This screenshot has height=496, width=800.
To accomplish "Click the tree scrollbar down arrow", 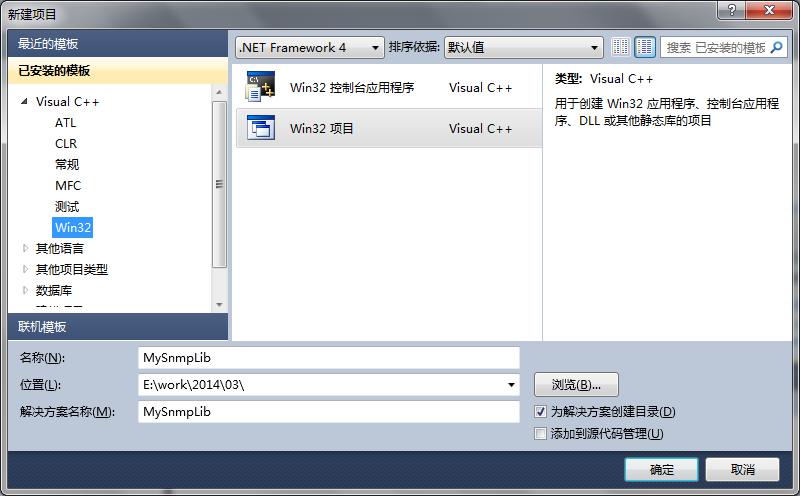I will click(219, 305).
